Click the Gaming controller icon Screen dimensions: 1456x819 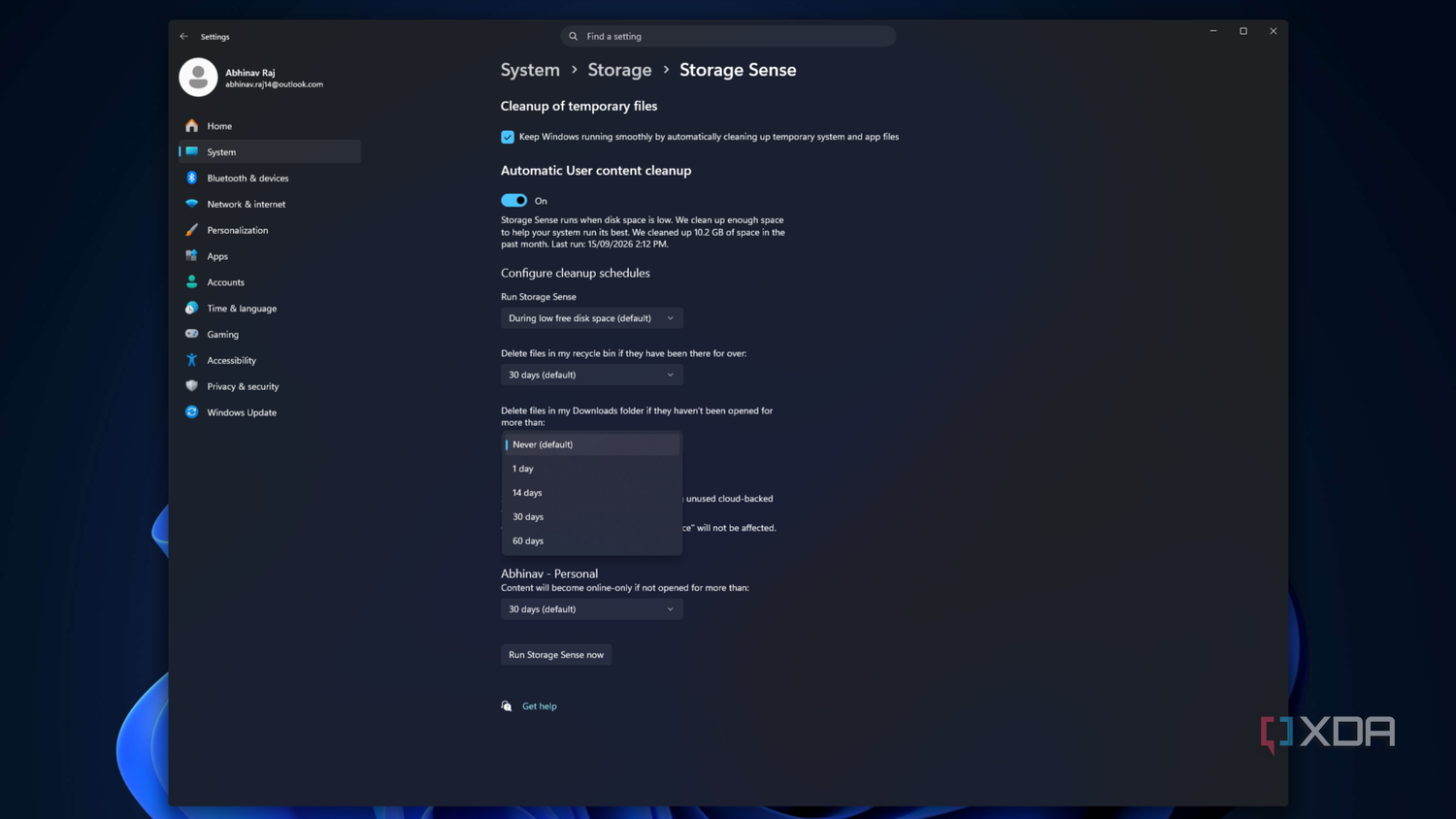tap(191, 334)
